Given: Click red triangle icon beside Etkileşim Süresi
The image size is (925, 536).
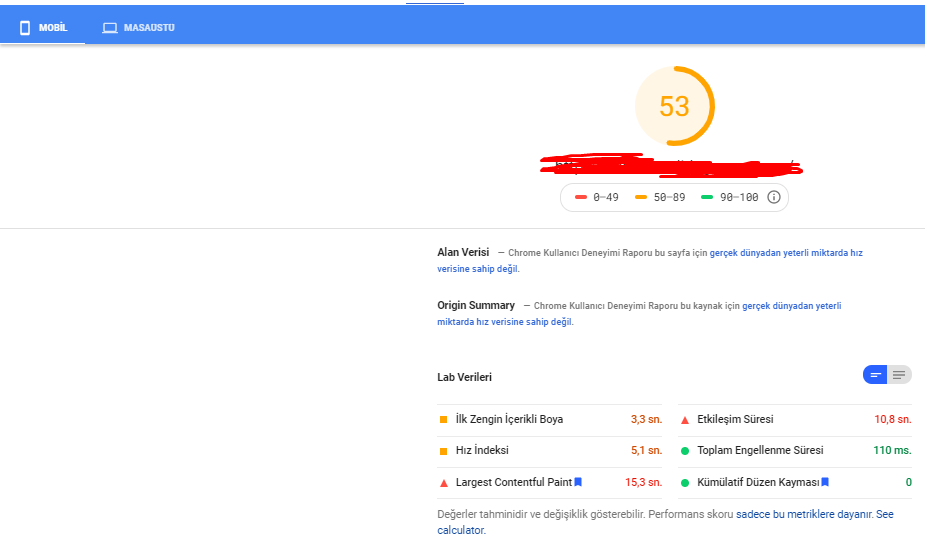Looking at the screenshot, I should pos(685,420).
